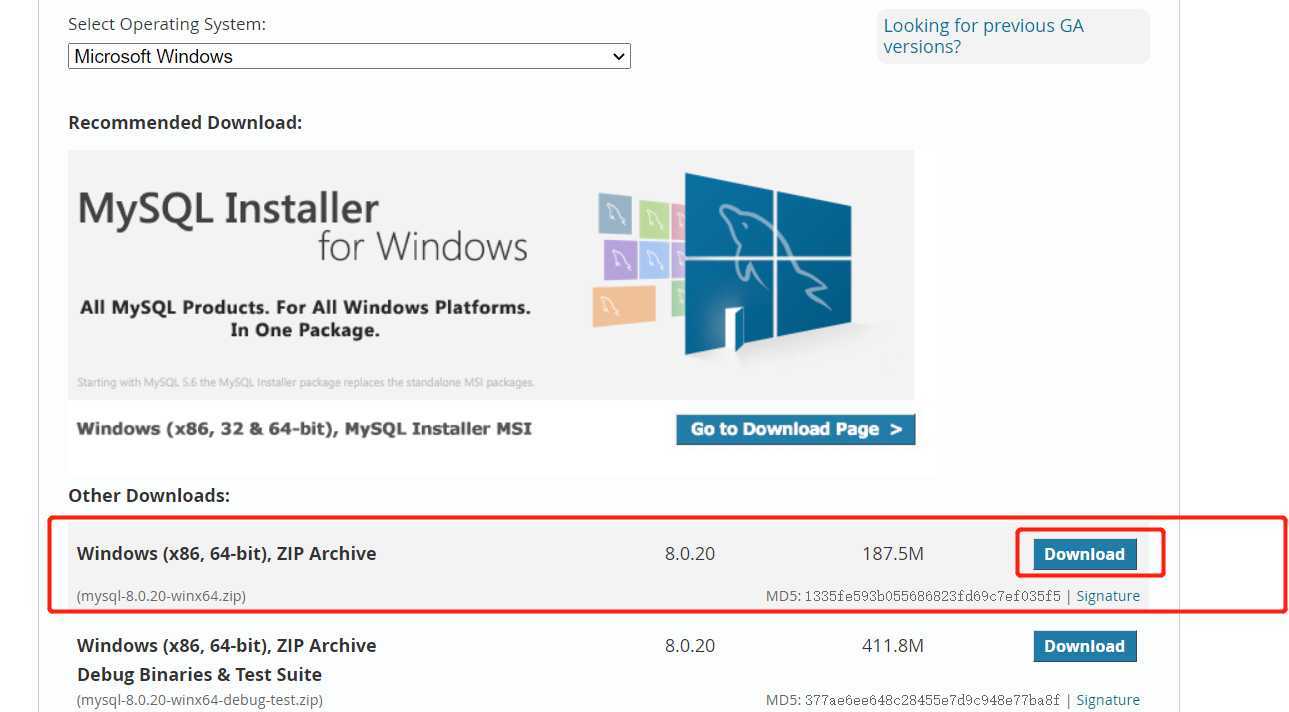Download the 411.8M debug-test ZIP Archive
1289x712 pixels.
pyautogui.click(x=1085, y=646)
